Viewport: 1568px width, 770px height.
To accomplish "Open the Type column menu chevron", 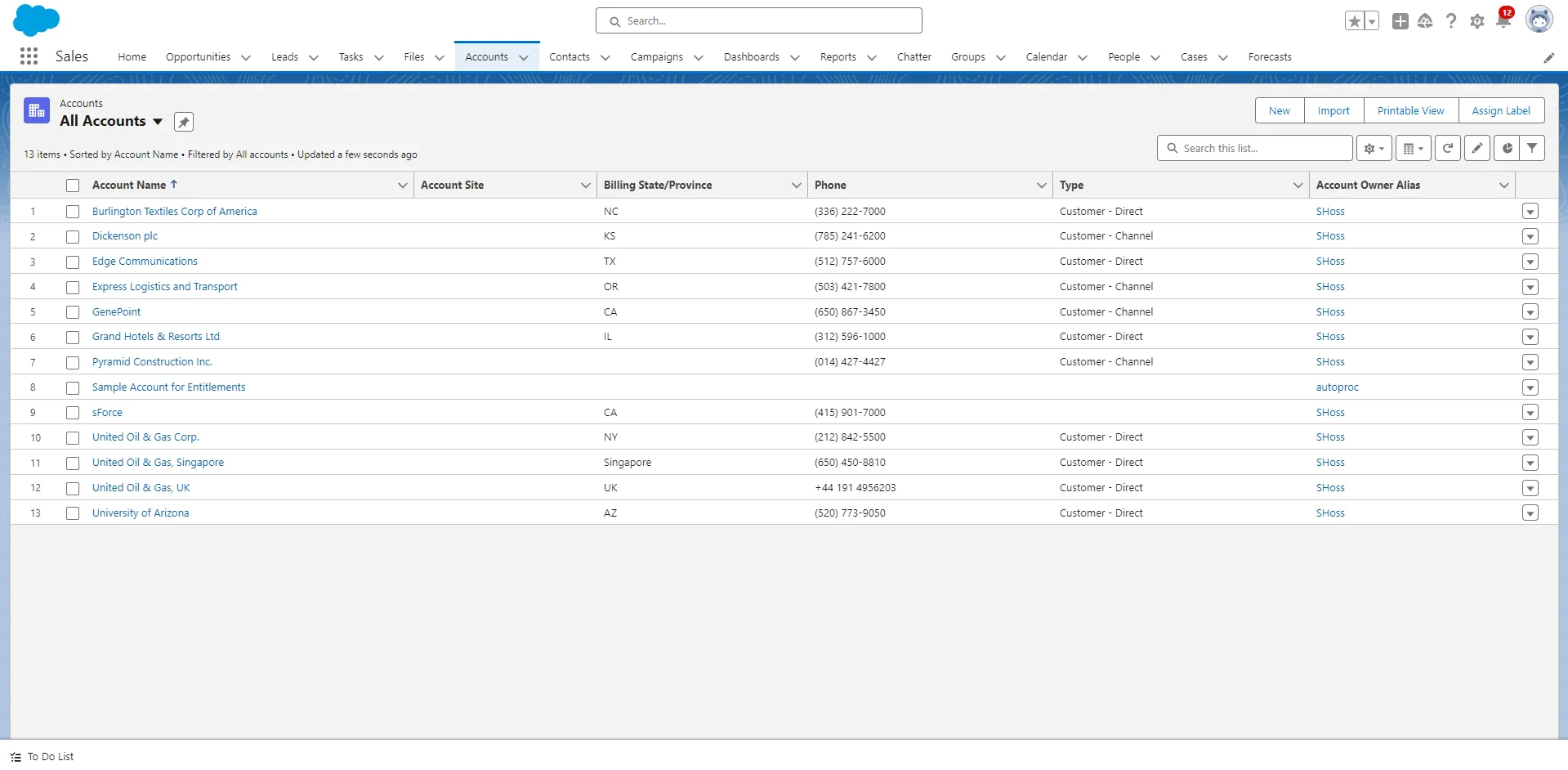I will pyautogui.click(x=1298, y=186).
